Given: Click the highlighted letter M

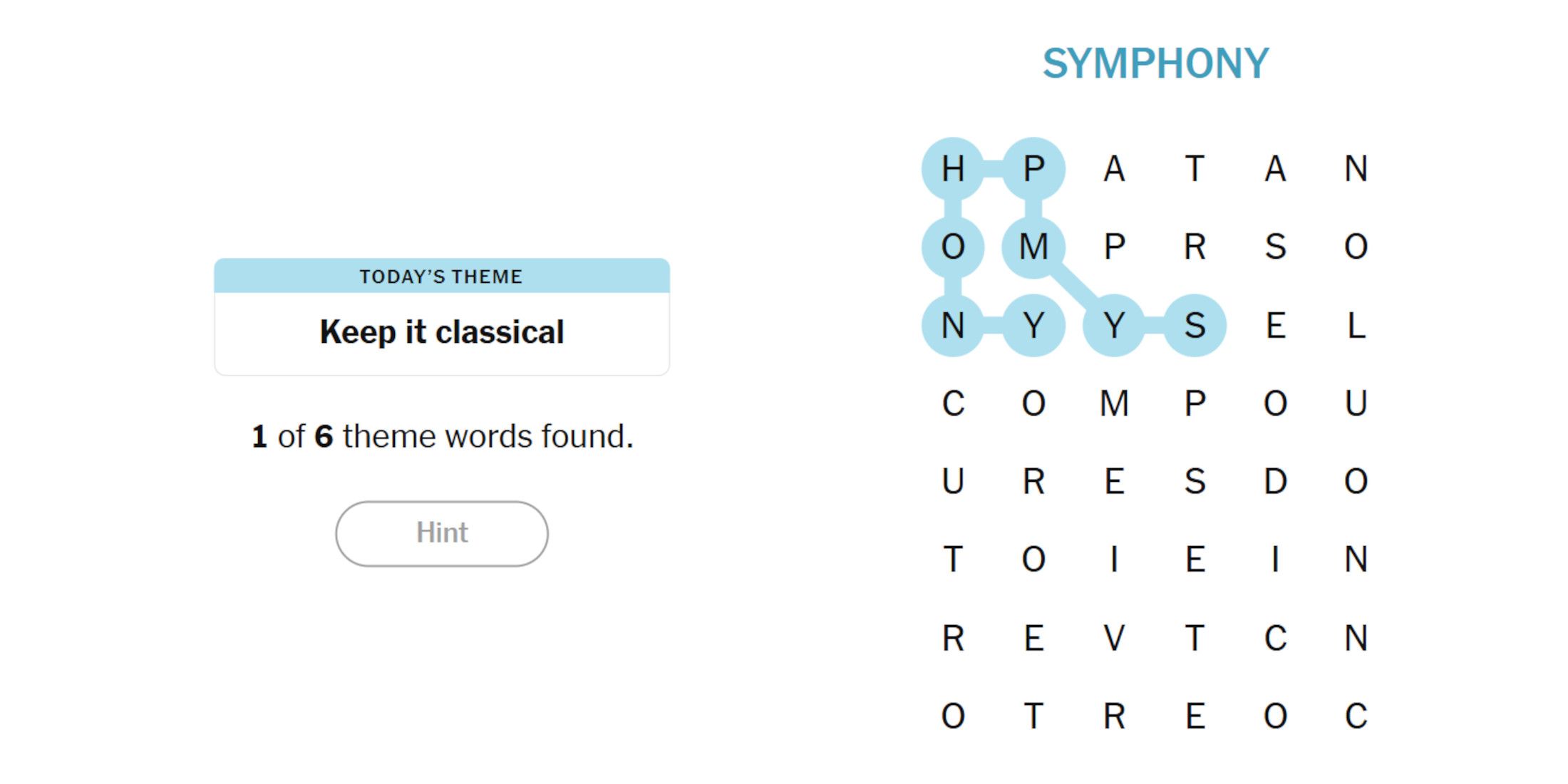Looking at the screenshot, I should (x=1033, y=247).
